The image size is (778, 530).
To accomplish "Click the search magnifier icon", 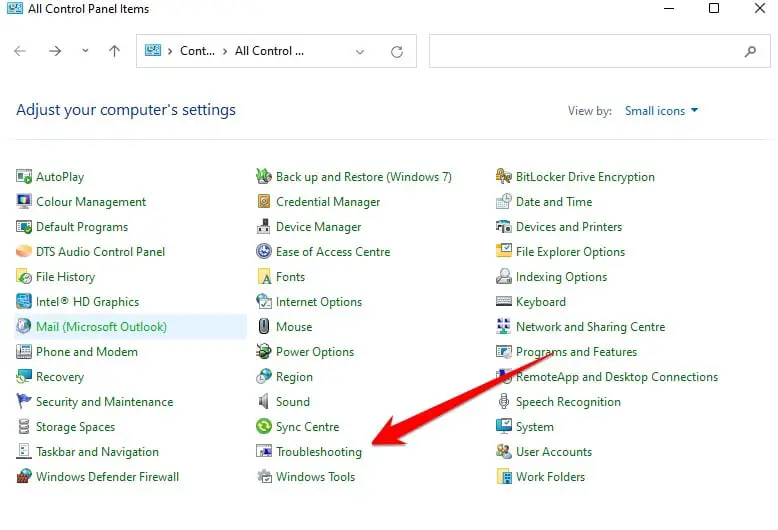I will (750, 51).
